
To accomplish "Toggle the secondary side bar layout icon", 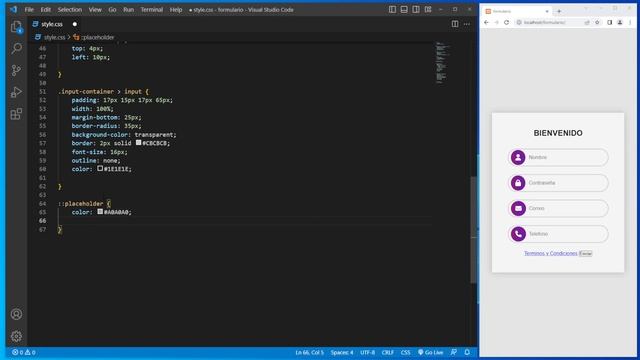I will (x=416, y=9).
